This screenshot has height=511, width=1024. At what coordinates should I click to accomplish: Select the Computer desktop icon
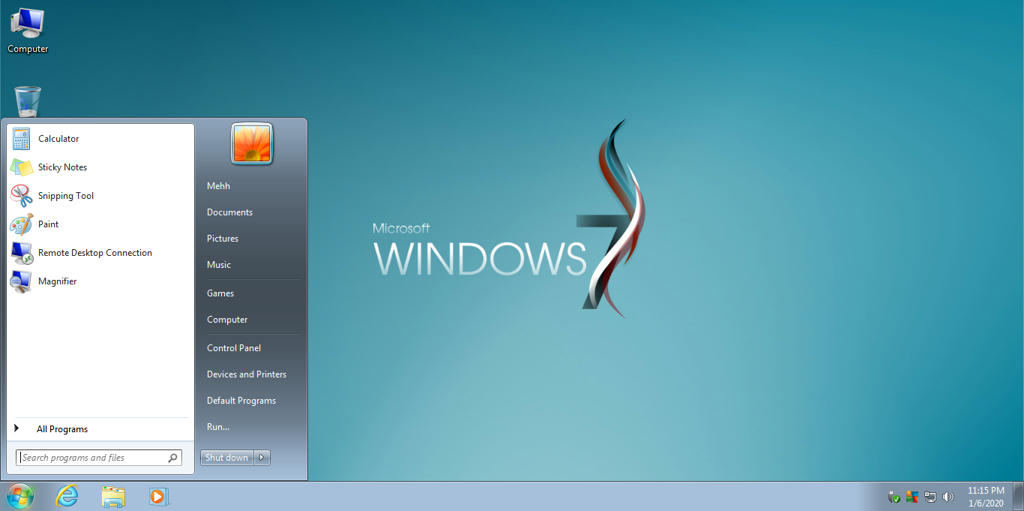pyautogui.click(x=27, y=31)
